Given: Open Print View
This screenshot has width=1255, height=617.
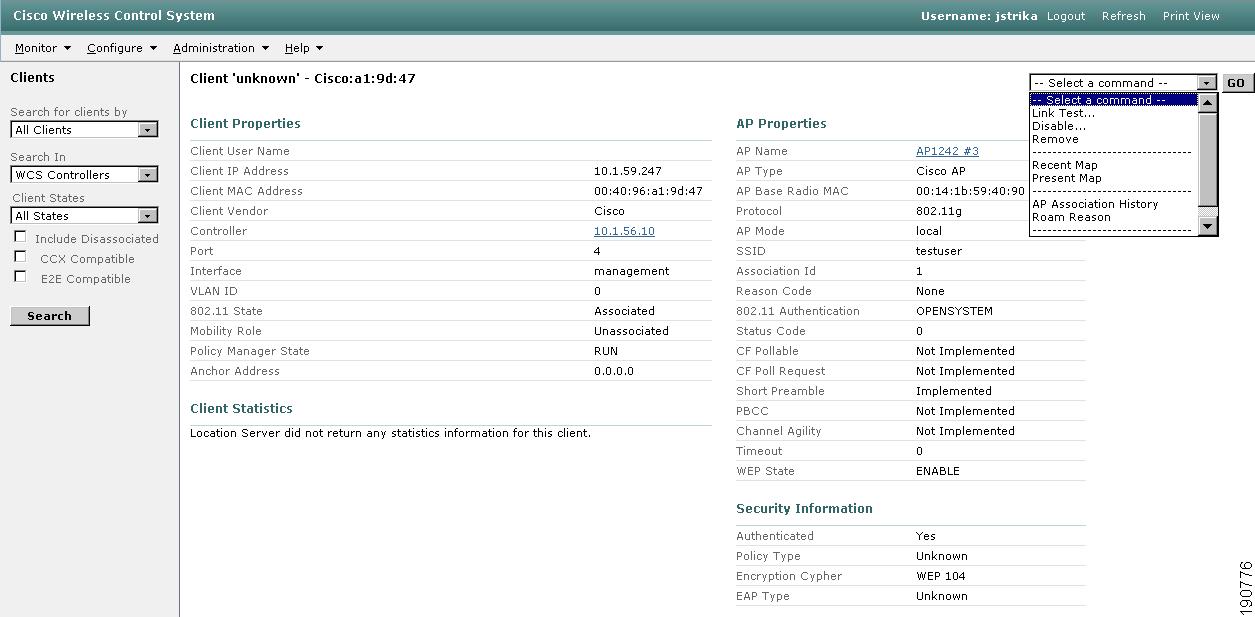Looking at the screenshot, I should coord(1191,16).
